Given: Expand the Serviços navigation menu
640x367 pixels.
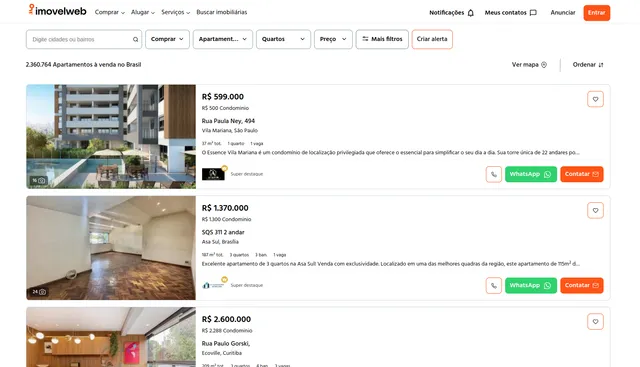Looking at the screenshot, I should (x=176, y=12).
